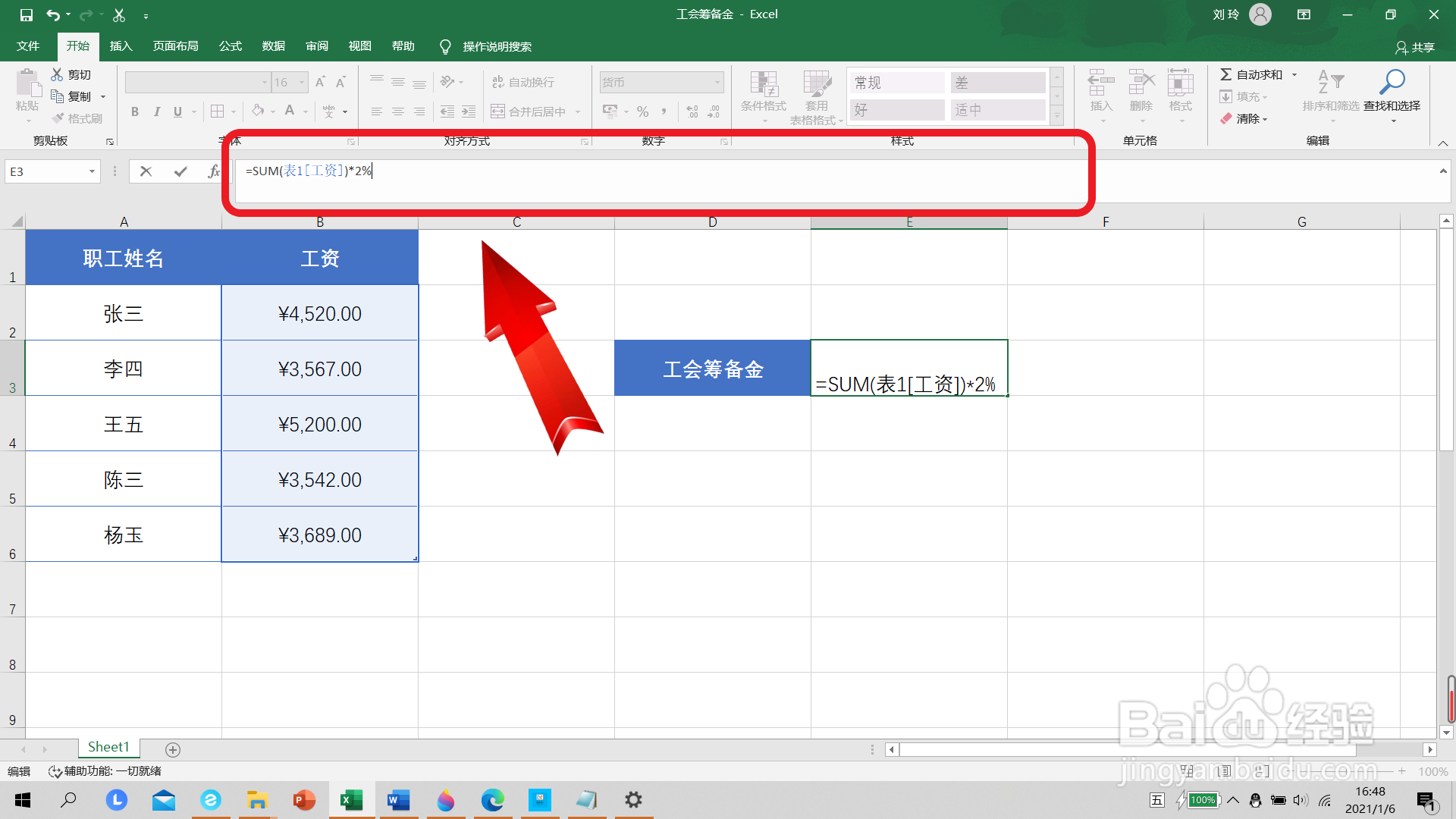1456x819 pixels.
Task: Click the comma style icon
Action: click(x=664, y=111)
